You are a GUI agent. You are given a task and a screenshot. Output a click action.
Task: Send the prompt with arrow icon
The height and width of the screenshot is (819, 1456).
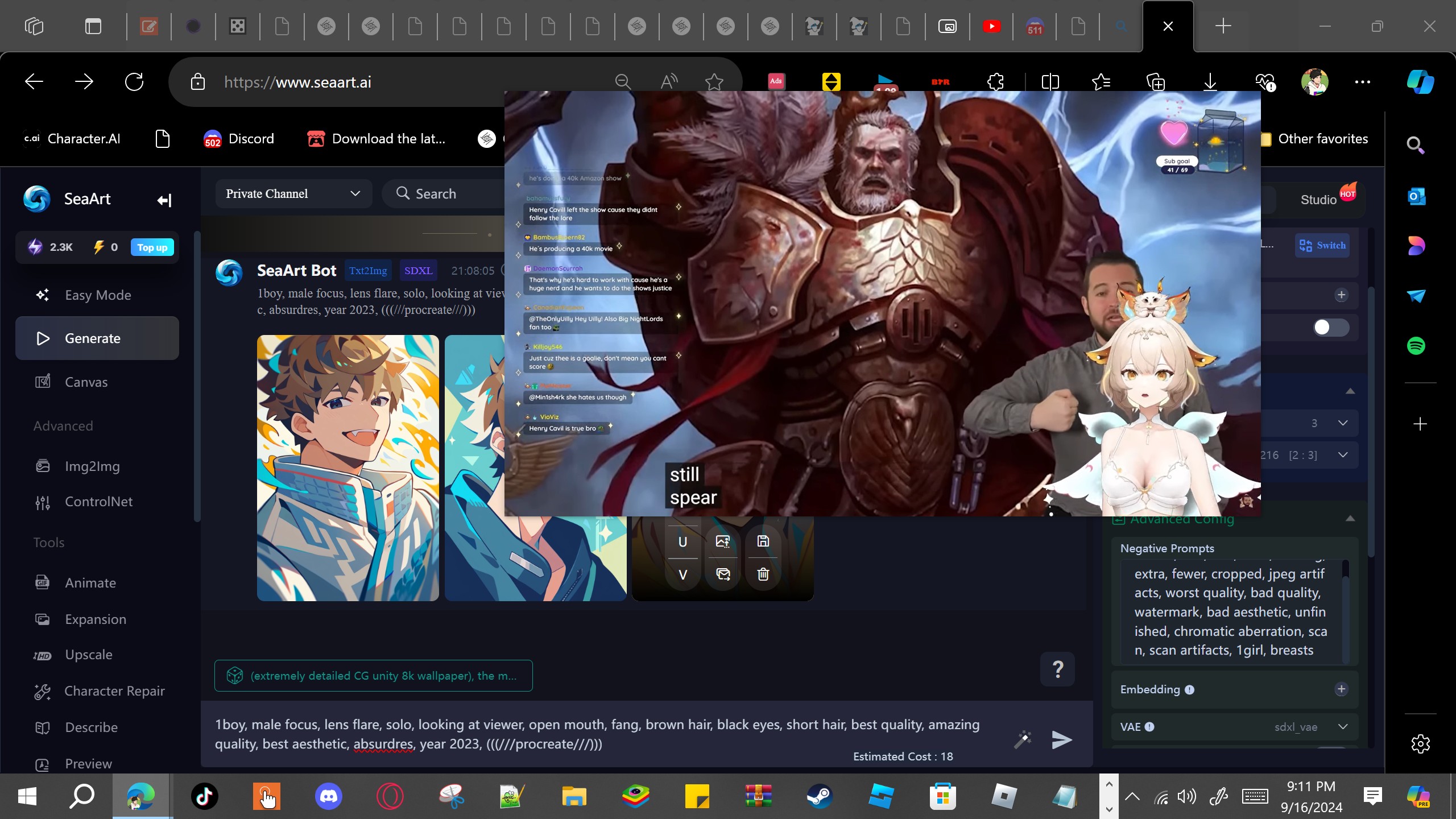(1061, 739)
